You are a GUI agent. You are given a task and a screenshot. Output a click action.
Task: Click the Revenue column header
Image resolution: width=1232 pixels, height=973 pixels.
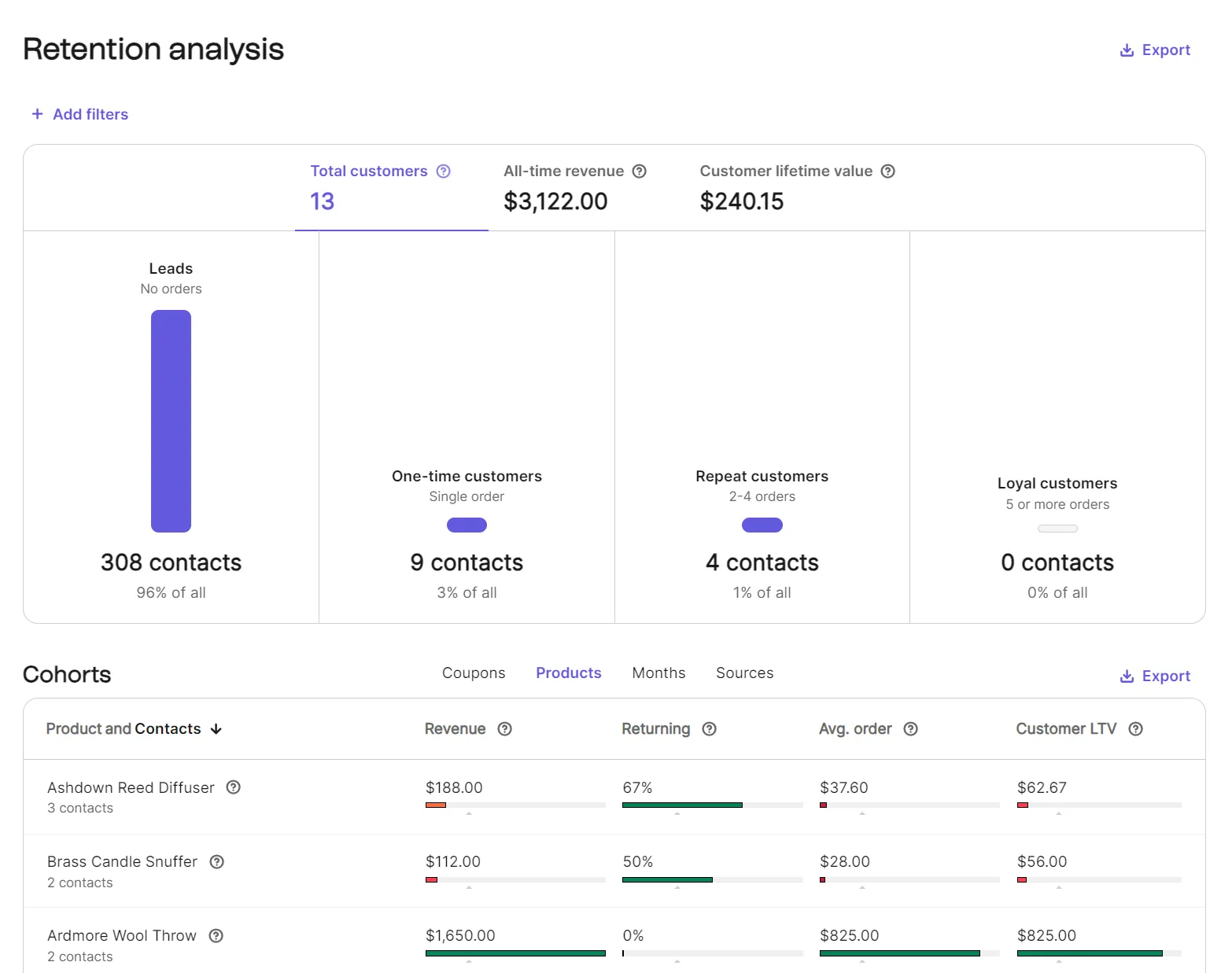tap(455, 729)
